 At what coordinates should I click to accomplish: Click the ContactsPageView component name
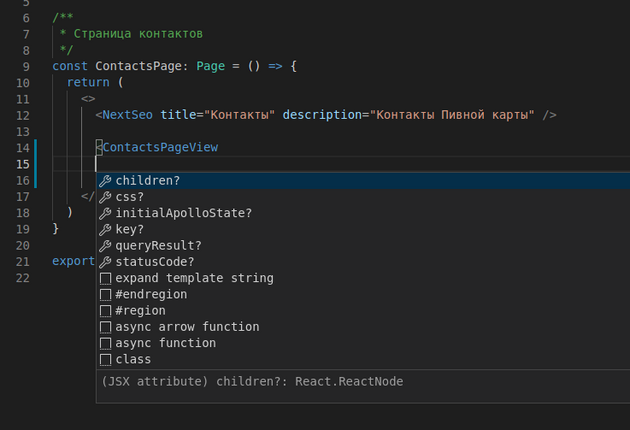[160, 147]
